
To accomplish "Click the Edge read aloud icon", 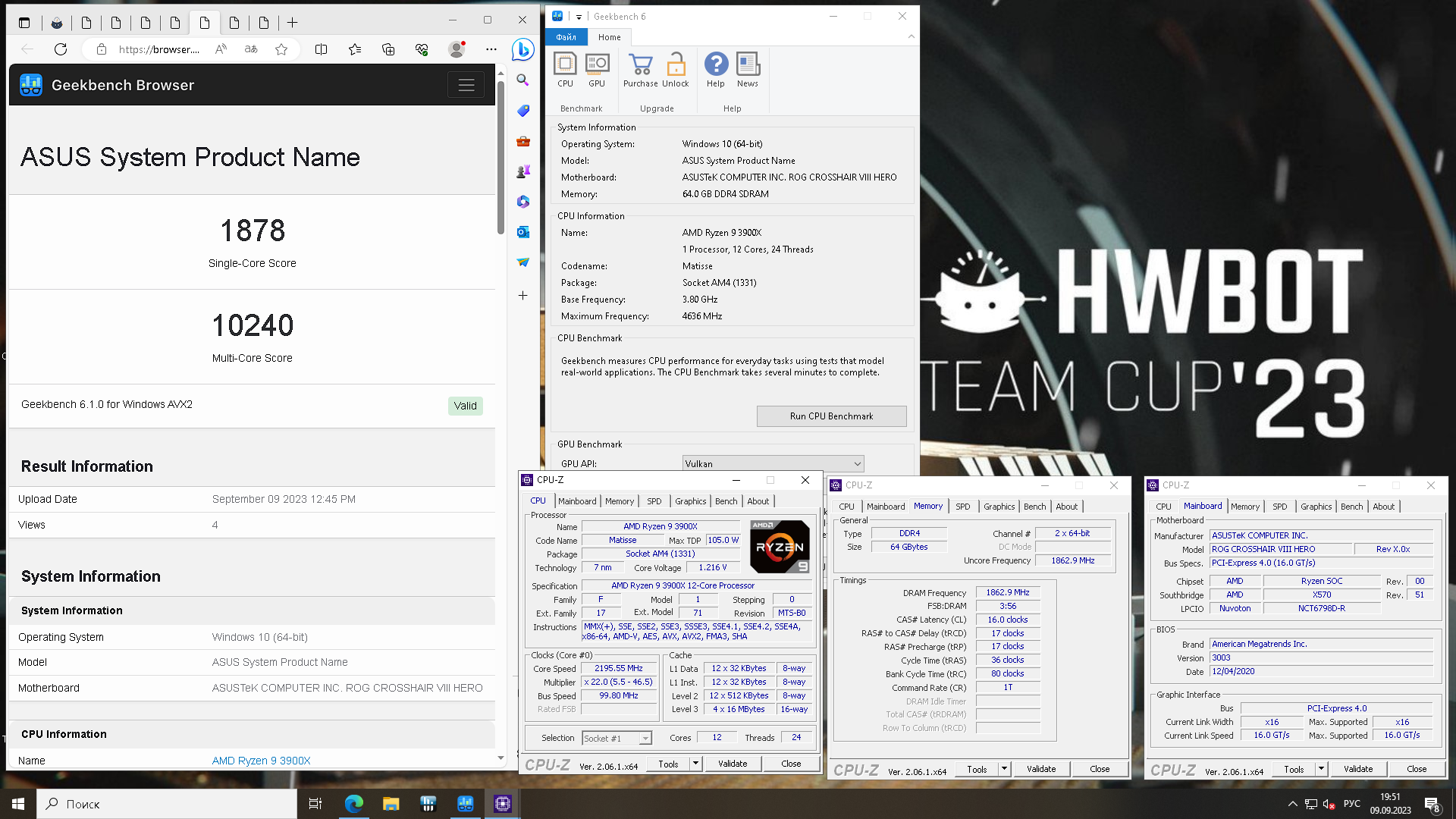I will pos(221,49).
